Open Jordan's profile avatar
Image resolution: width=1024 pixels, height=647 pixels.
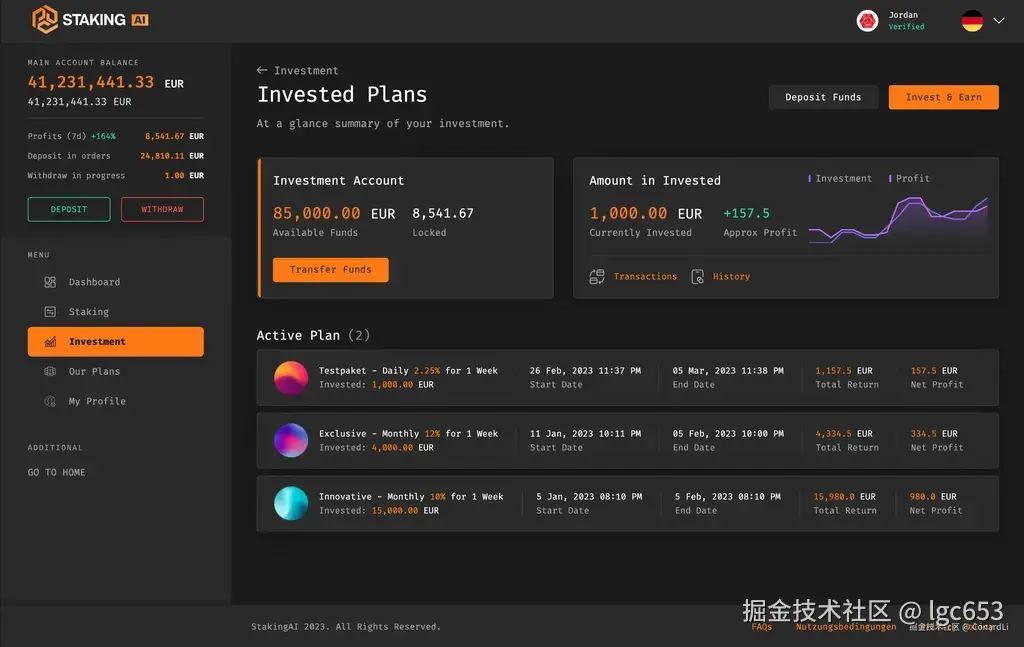(867, 21)
